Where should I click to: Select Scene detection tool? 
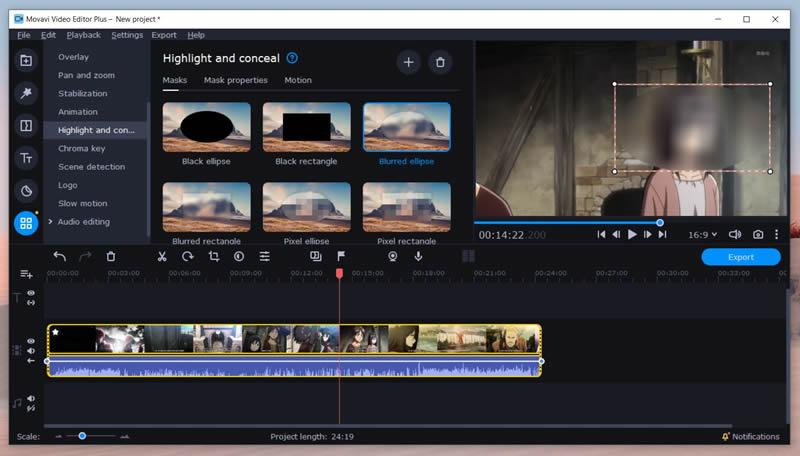[91, 167]
